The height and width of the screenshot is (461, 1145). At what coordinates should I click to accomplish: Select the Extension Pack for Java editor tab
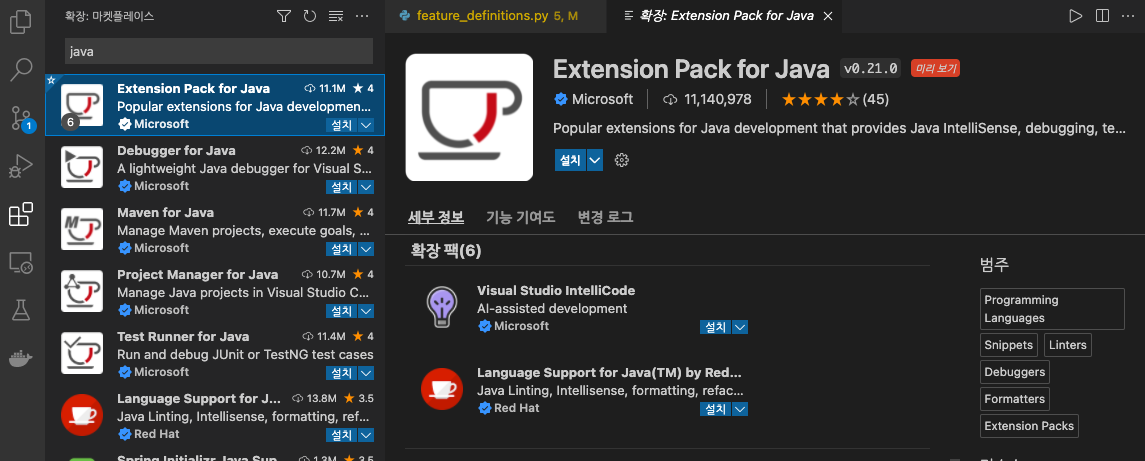(726, 15)
